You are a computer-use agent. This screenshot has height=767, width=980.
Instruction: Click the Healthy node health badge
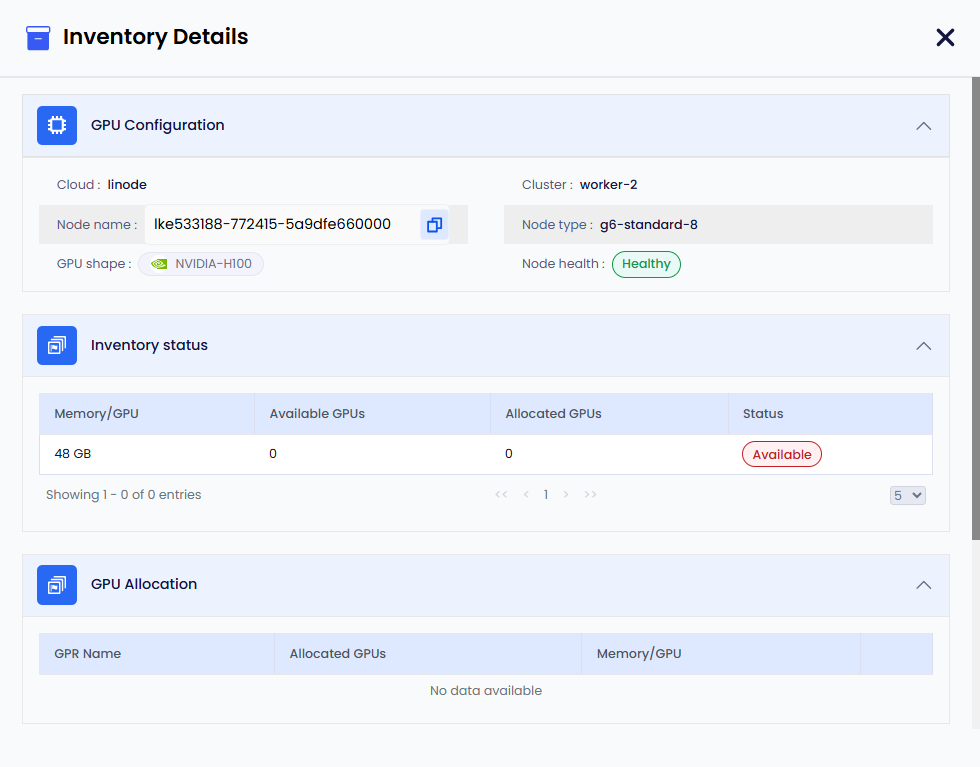(646, 264)
